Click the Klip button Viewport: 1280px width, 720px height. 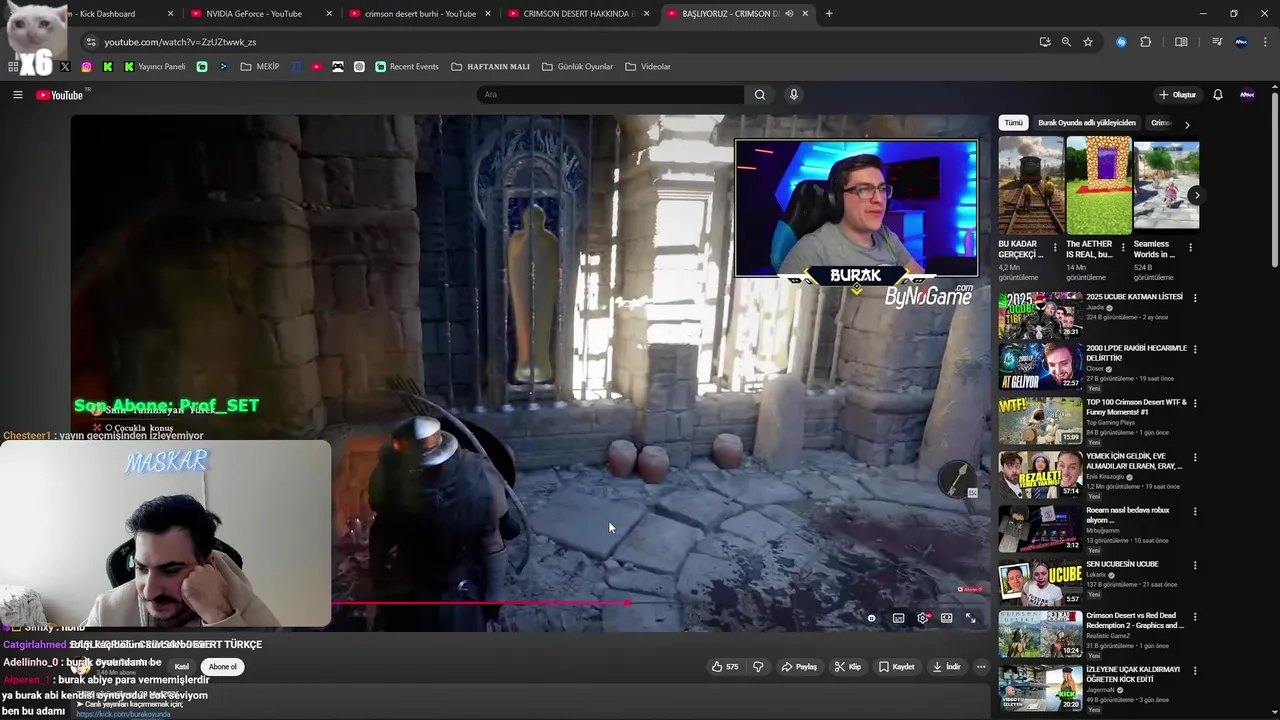point(848,667)
